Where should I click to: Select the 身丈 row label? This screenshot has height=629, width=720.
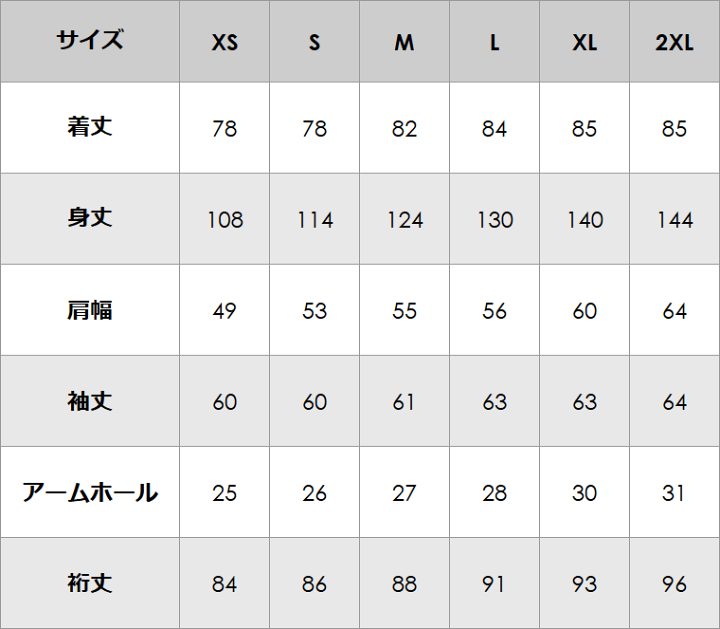90,219
